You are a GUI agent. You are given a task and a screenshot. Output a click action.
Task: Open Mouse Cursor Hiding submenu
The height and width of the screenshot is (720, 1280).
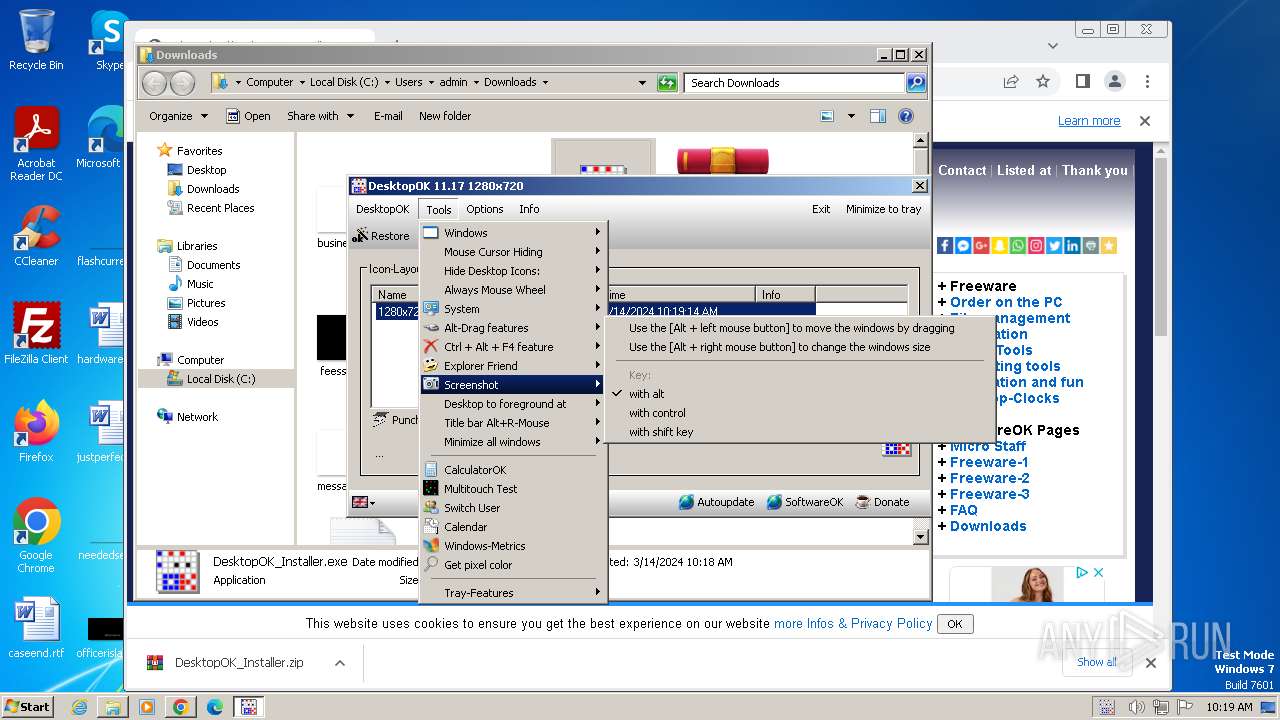tap(513, 252)
